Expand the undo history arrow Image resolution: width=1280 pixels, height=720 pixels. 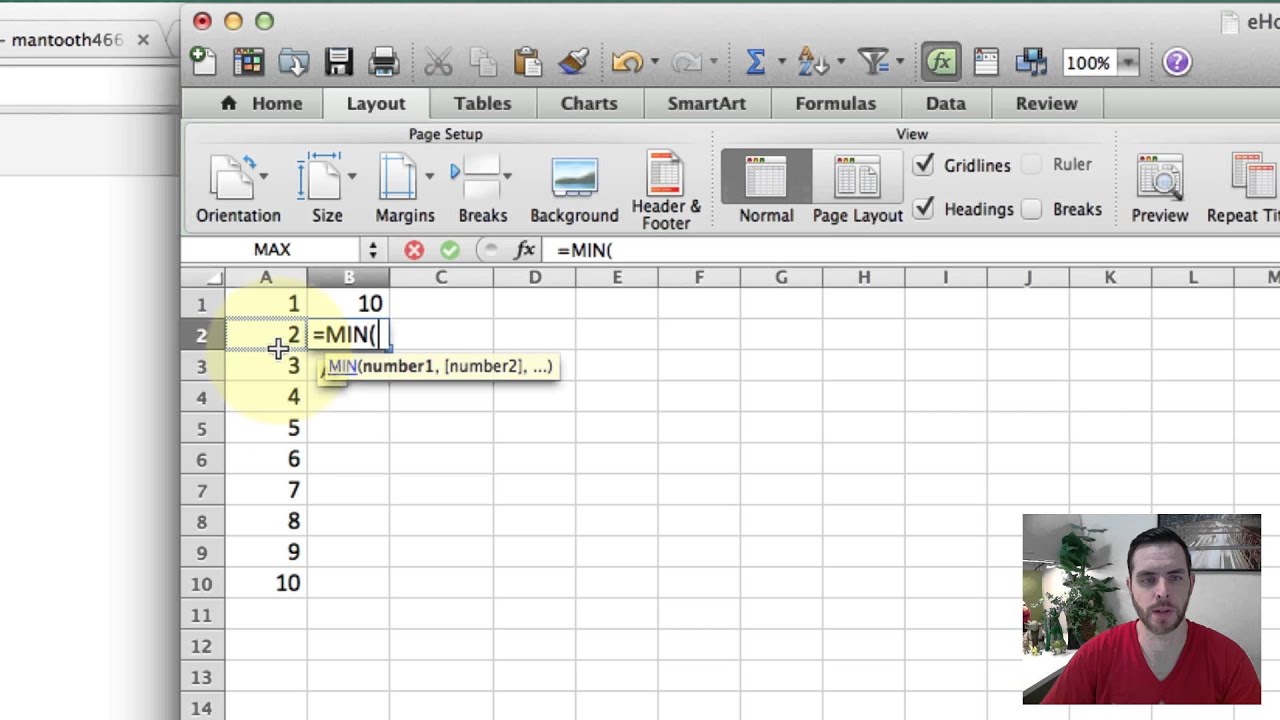coord(655,62)
